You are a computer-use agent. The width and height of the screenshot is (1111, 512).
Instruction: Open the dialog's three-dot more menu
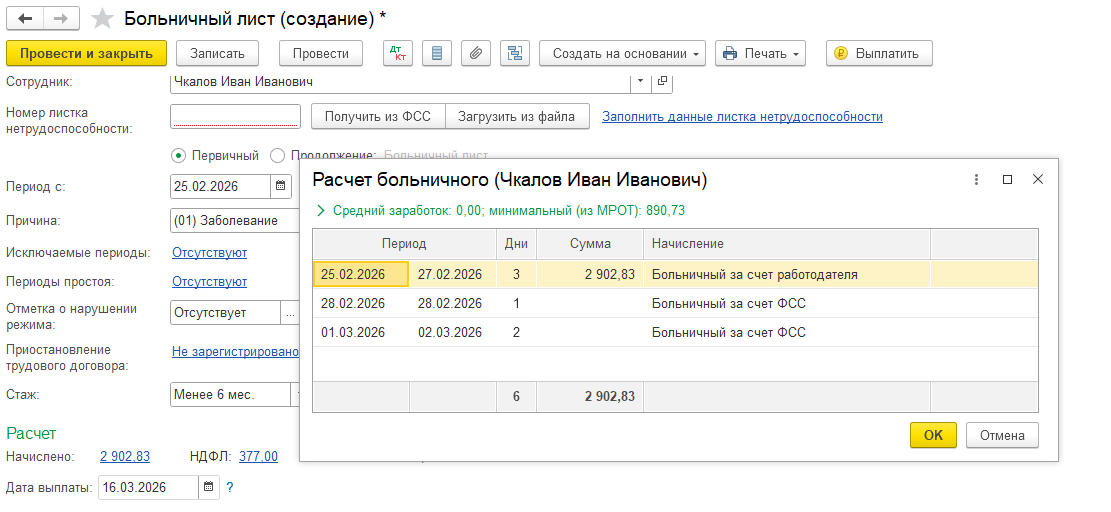pyautogui.click(x=976, y=179)
